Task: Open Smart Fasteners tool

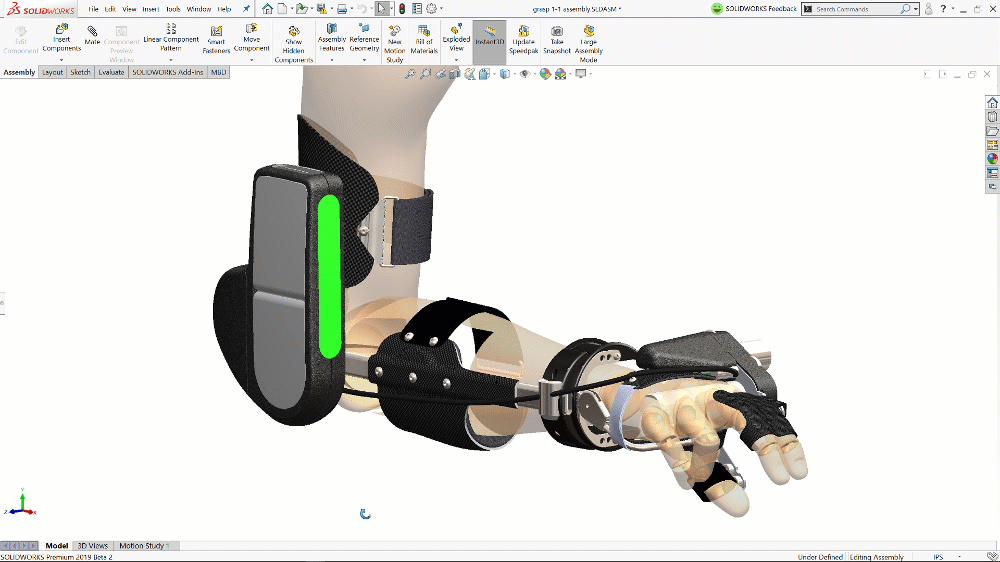Action: 216,39
